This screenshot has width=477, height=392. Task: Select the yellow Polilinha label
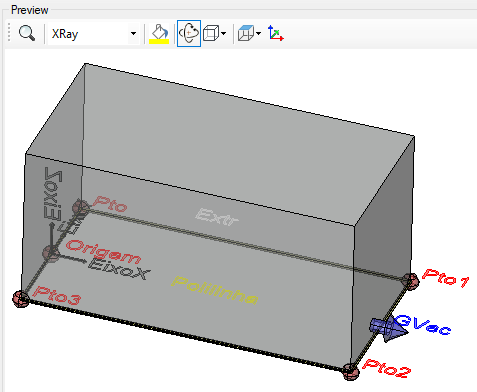[x=215, y=290]
